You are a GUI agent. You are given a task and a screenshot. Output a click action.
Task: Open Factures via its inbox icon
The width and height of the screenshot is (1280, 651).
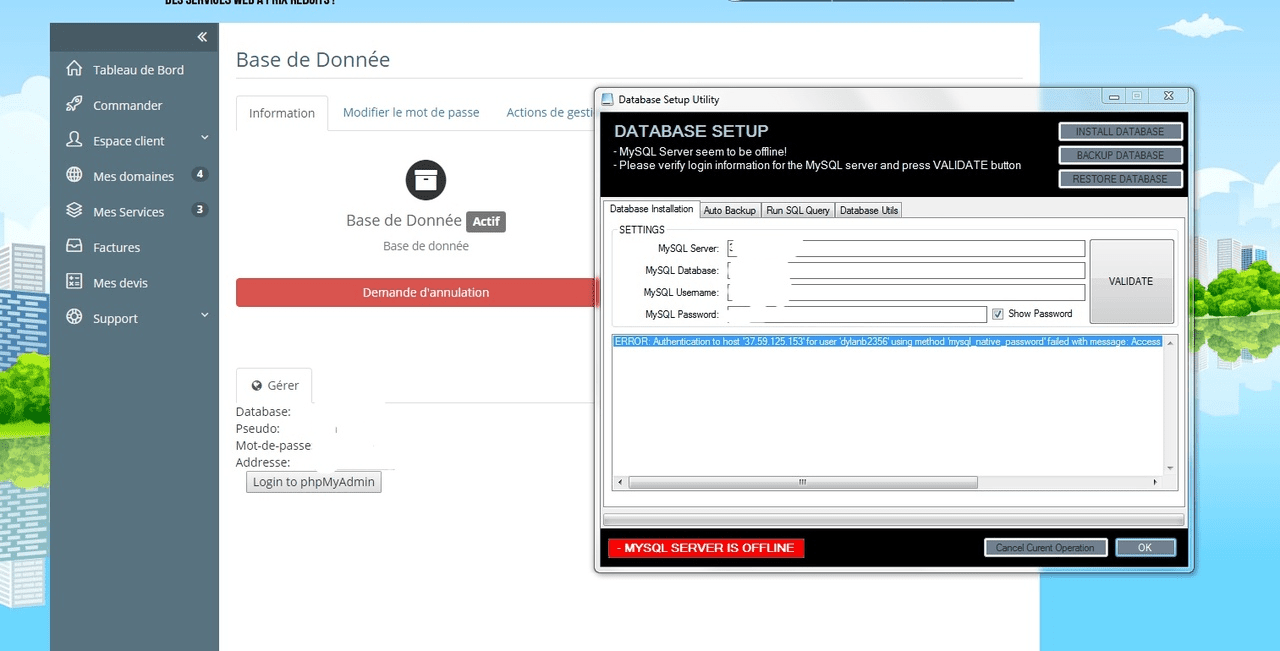[x=74, y=246]
